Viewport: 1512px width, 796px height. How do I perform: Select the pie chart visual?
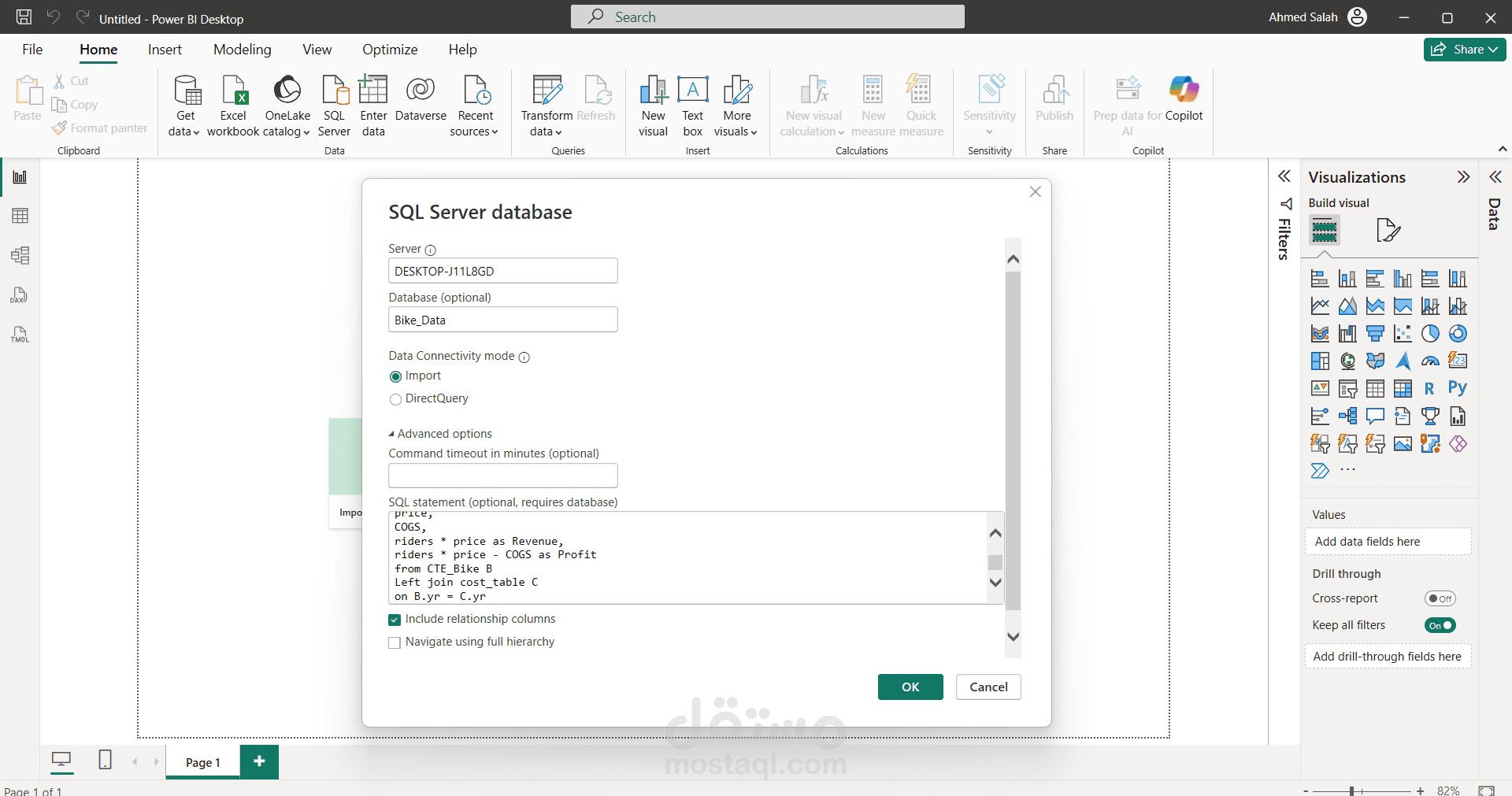(x=1430, y=334)
